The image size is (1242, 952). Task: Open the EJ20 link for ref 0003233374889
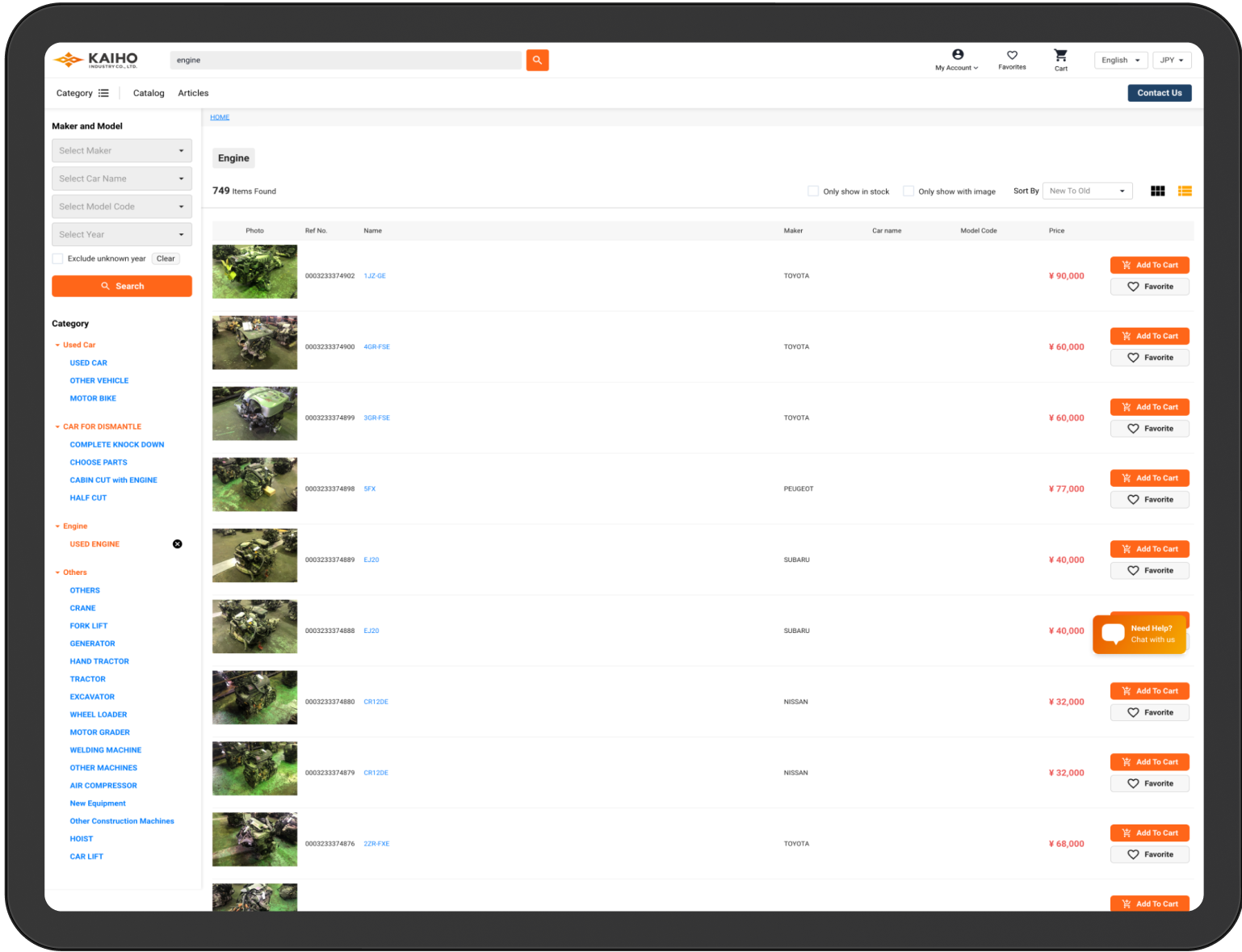371,560
